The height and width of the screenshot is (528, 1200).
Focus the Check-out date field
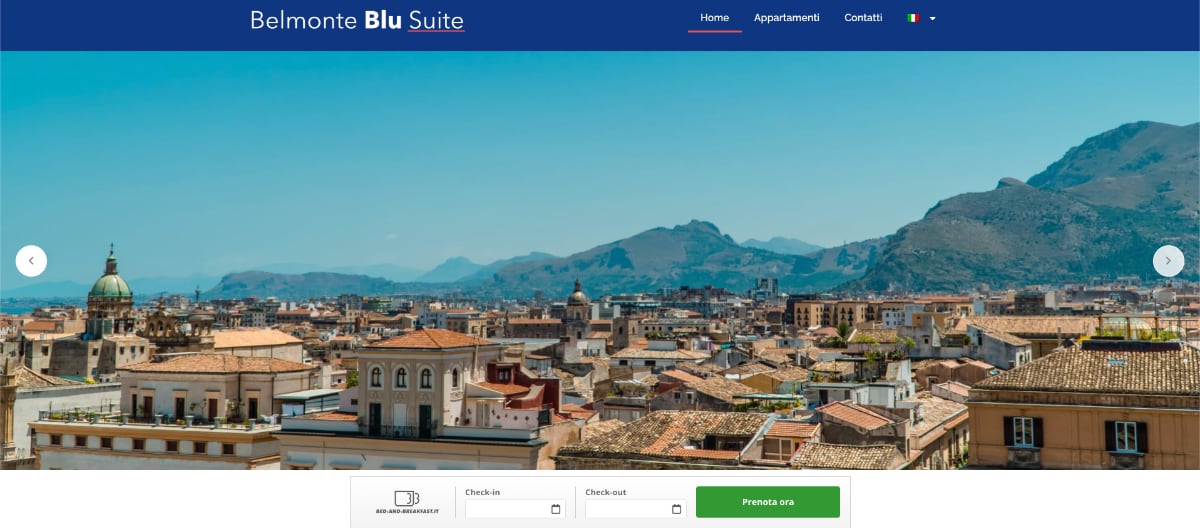tap(635, 509)
